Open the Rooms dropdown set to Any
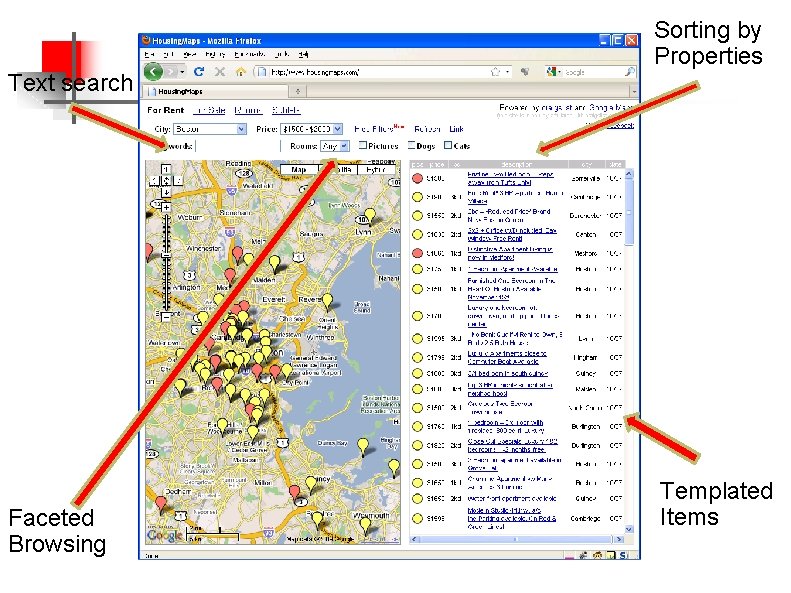This screenshot has height=593, width=791. pos(334,146)
